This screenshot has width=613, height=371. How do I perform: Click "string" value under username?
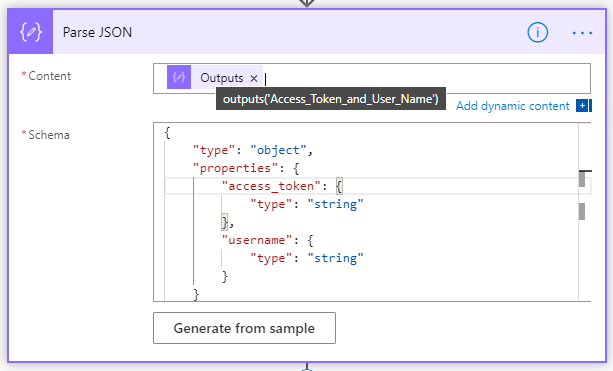pos(335,258)
